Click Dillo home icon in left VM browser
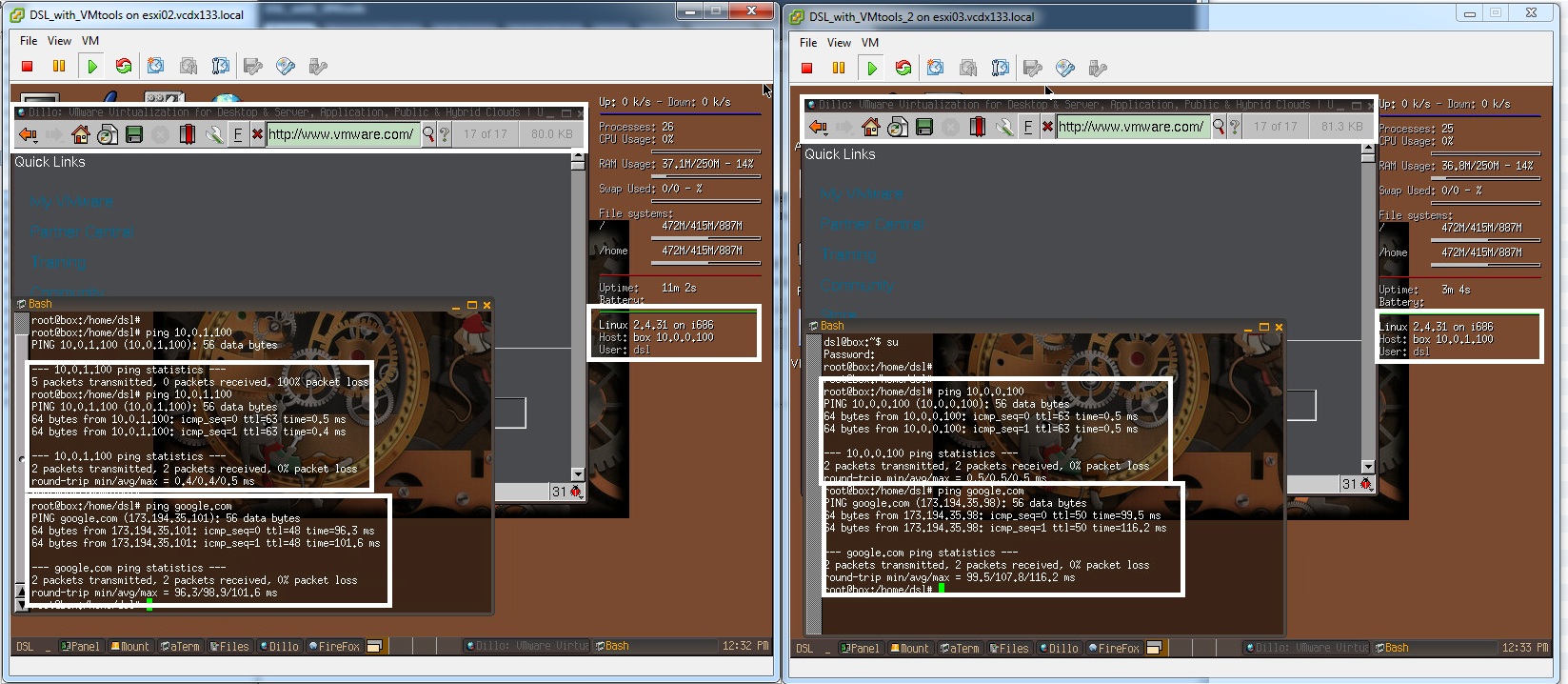The image size is (1568, 684). (81, 134)
